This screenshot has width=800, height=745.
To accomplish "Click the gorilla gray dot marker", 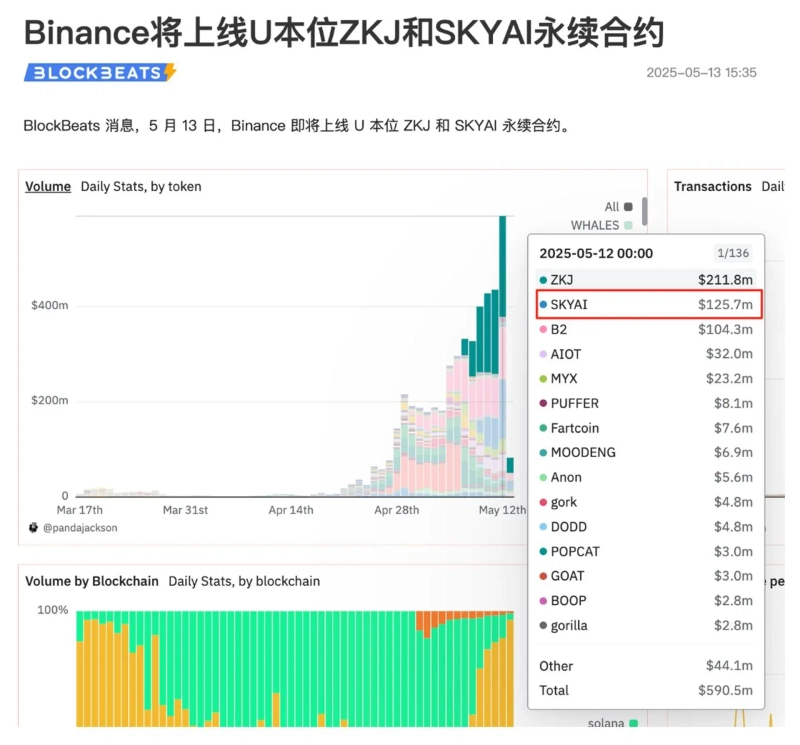I will coord(543,626).
